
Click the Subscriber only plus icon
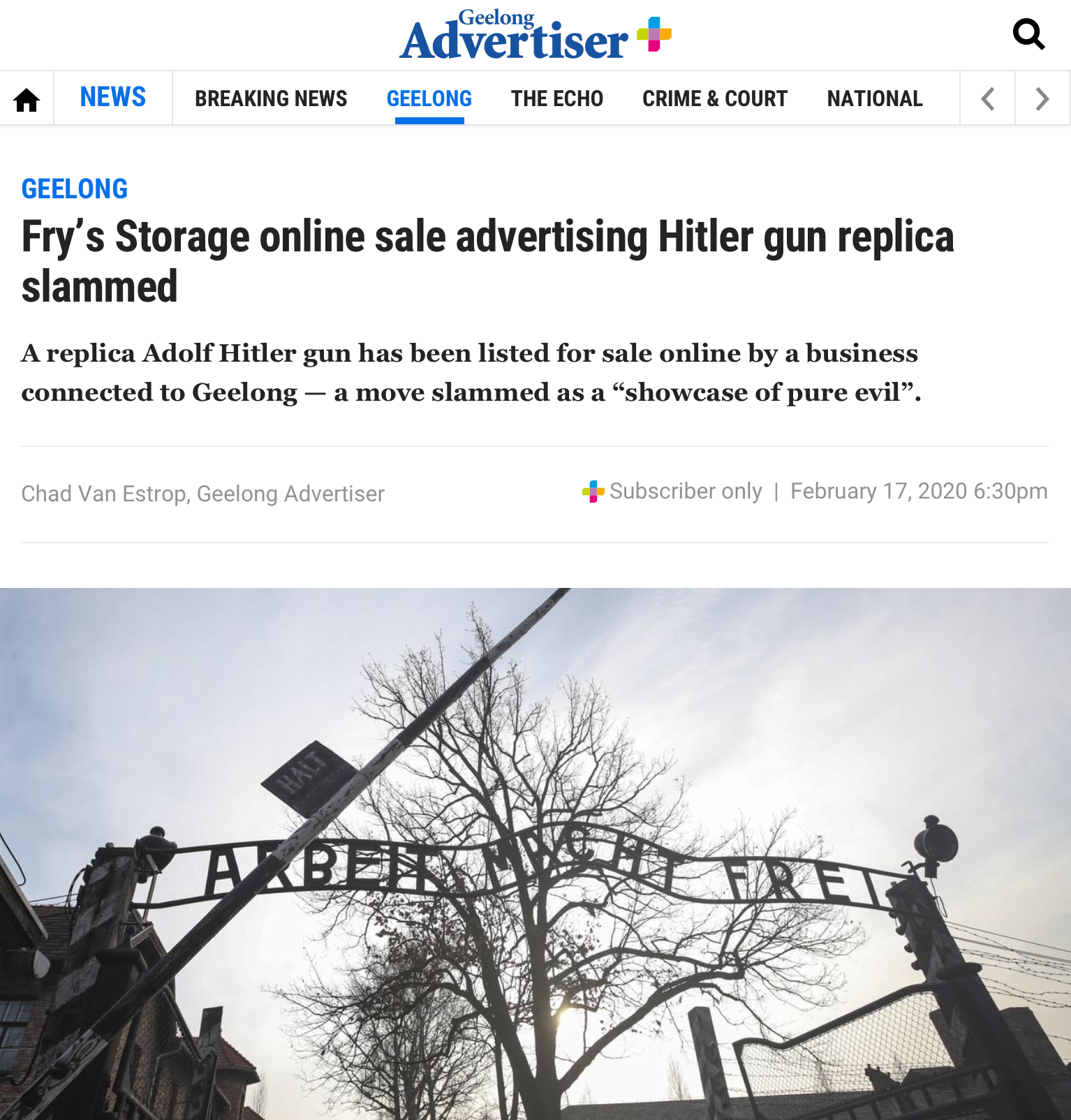(593, 492)
